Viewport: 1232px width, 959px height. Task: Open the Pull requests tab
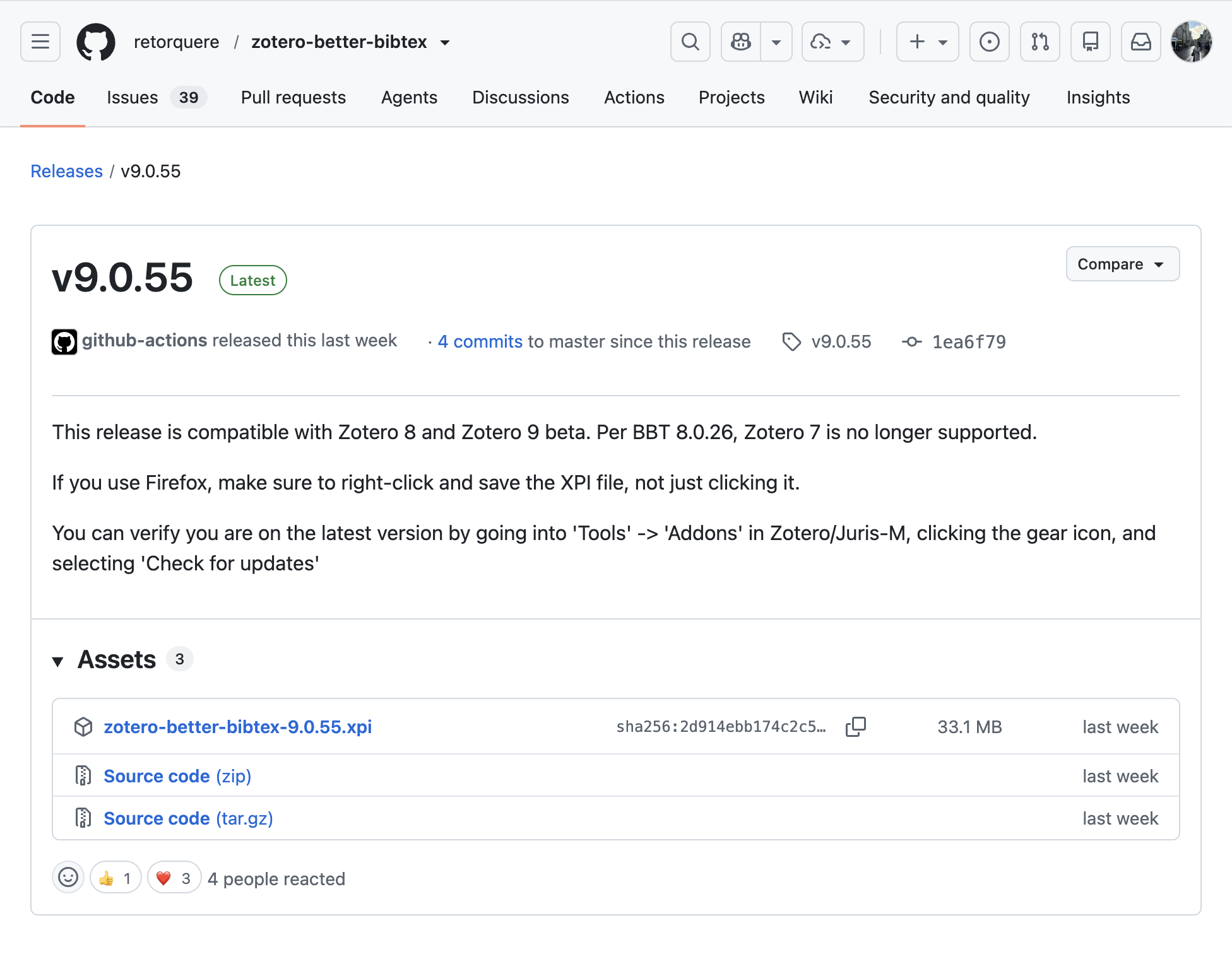click(x=293, y=97)
